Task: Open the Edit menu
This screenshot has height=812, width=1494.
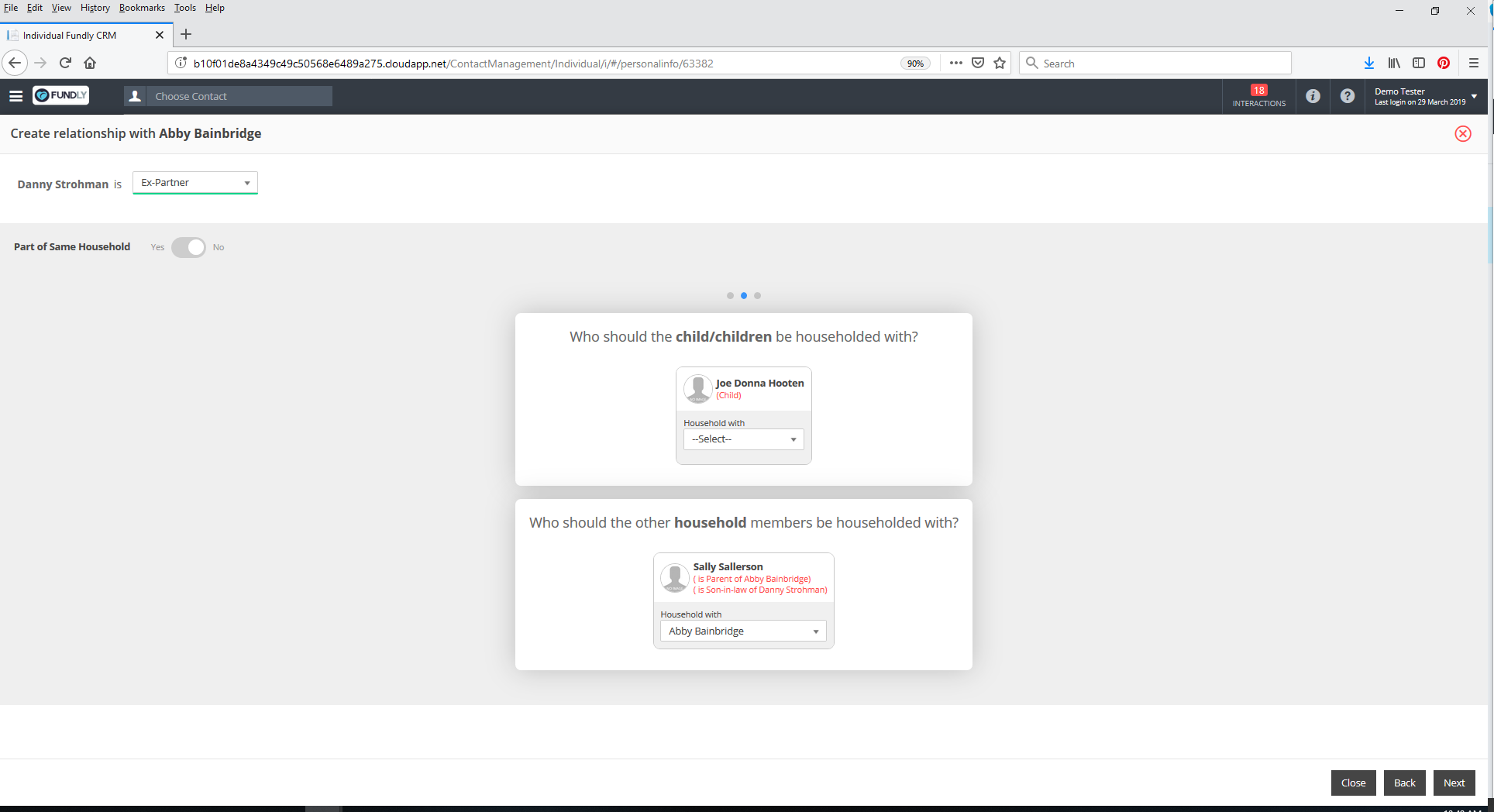Action: coord(35,8)
